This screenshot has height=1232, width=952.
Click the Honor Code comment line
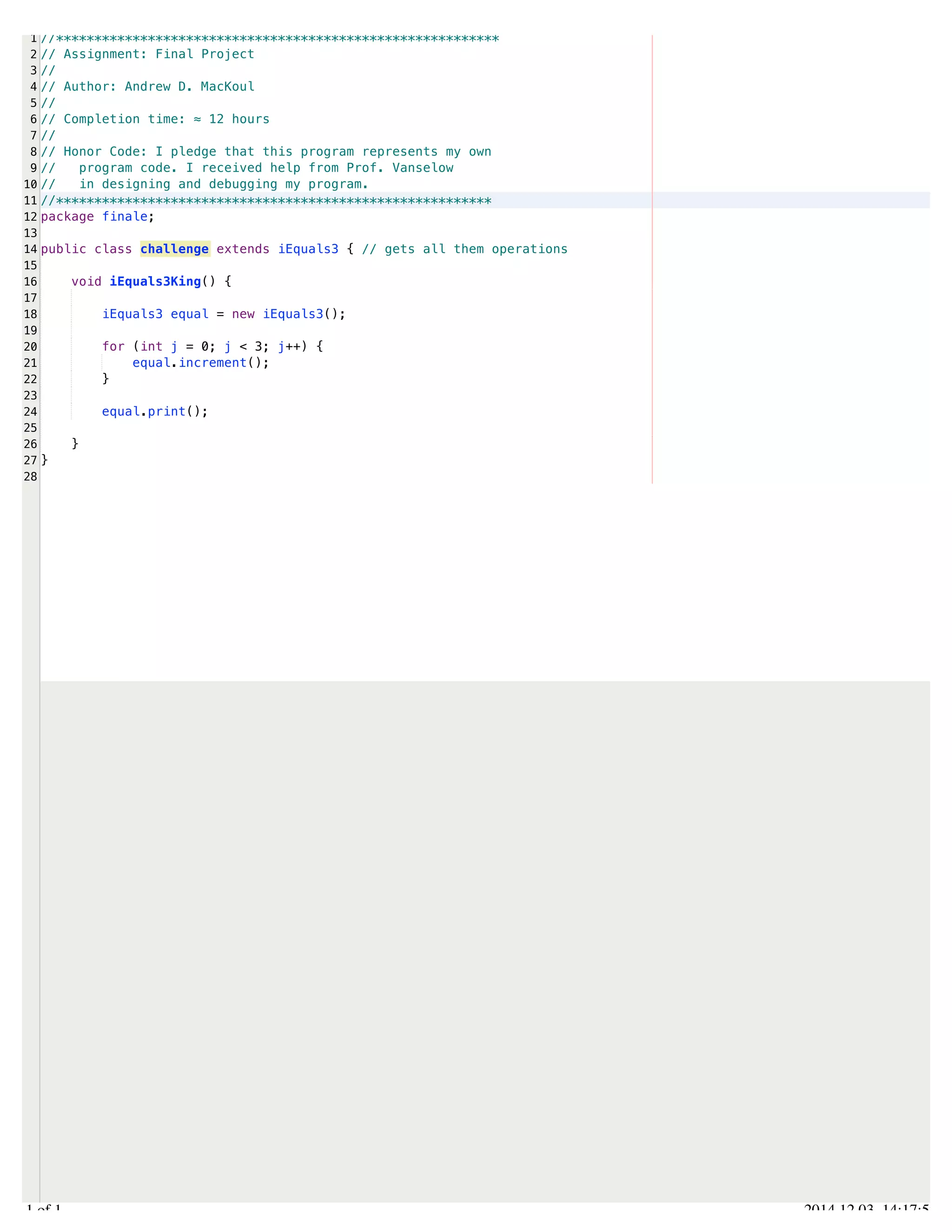(x=266, y=152)
